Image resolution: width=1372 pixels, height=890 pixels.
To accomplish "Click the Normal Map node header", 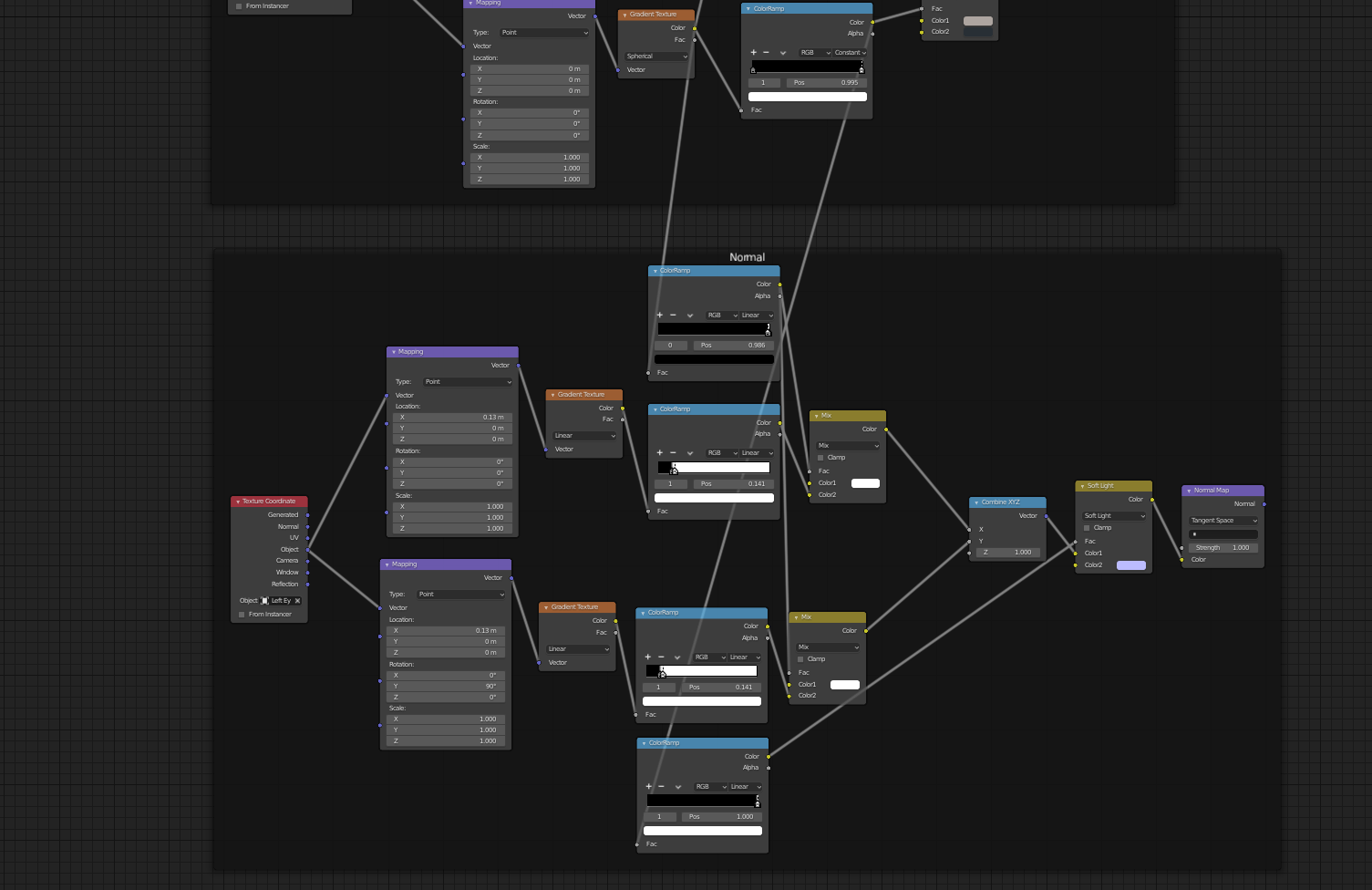I will point(1222,491).
